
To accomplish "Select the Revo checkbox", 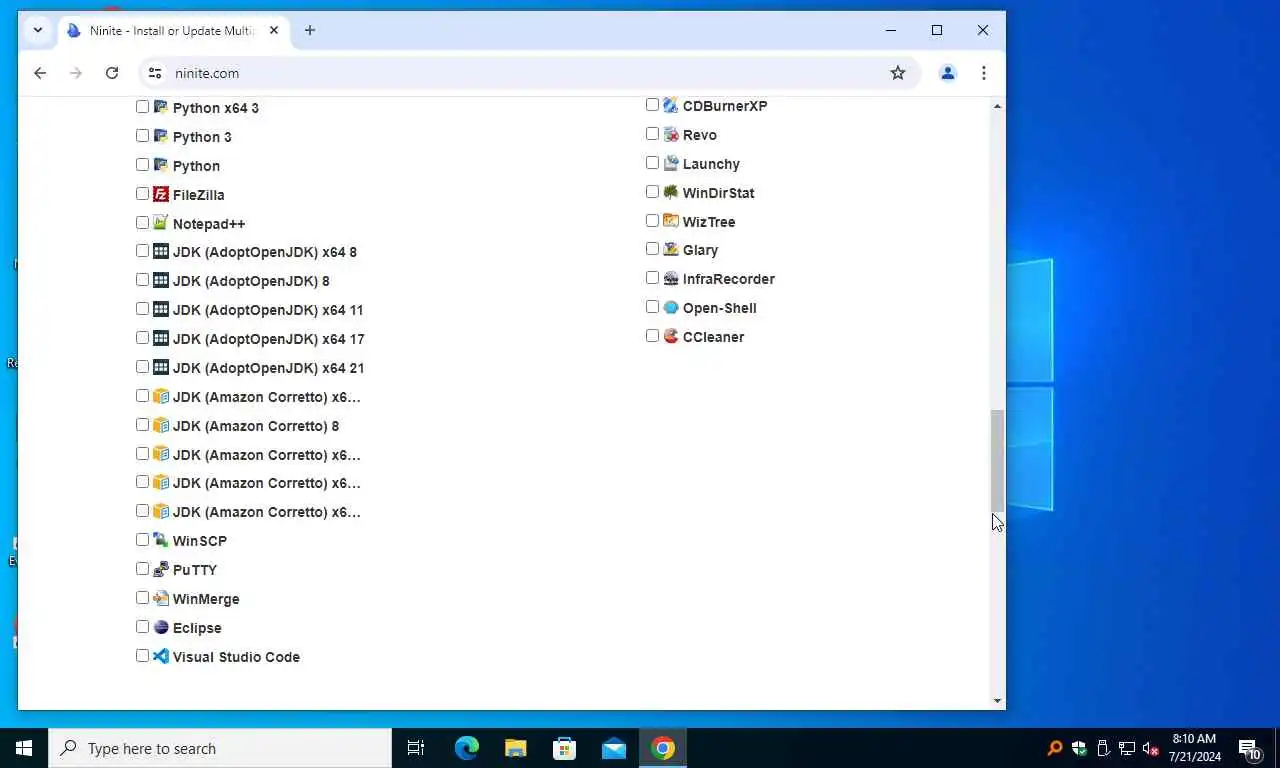I will pyautogui.click(x=652, y=134).
